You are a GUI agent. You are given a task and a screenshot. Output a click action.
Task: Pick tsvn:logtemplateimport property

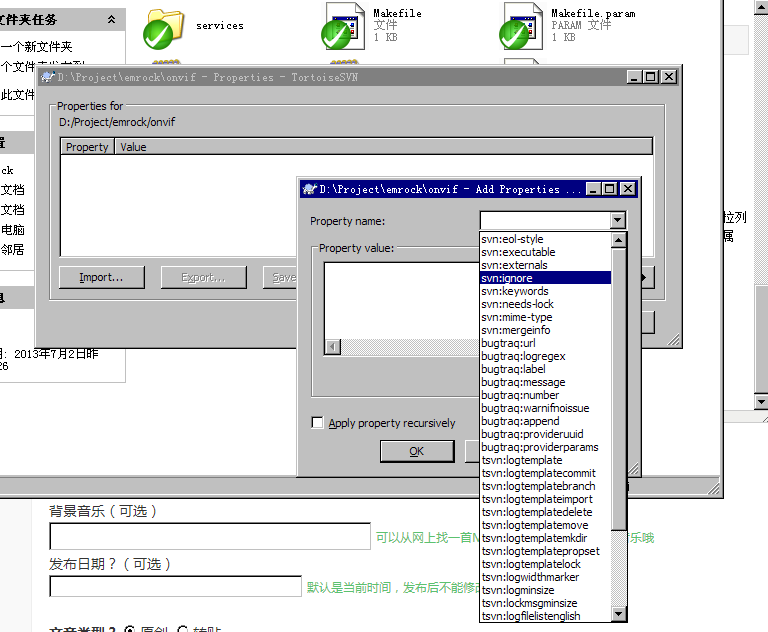[546, 499]
